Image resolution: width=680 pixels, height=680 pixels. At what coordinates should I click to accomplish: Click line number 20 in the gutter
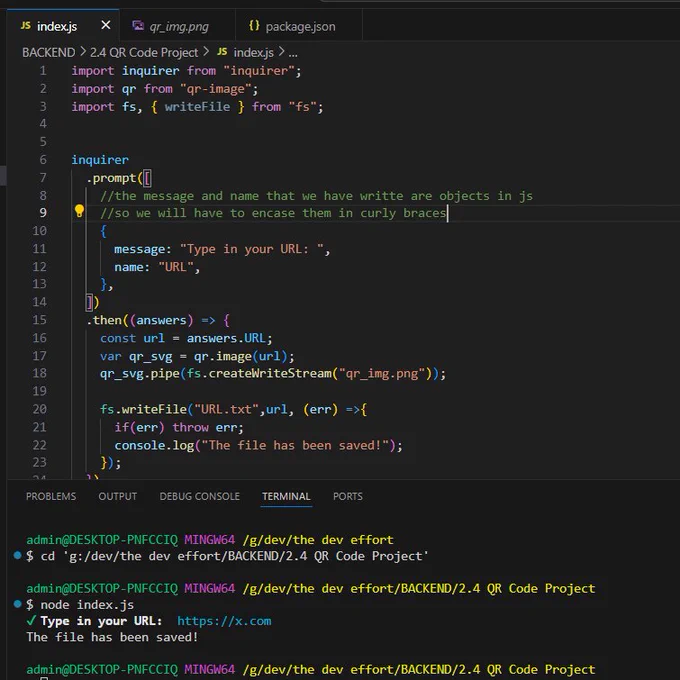click(x=39, y=409)
